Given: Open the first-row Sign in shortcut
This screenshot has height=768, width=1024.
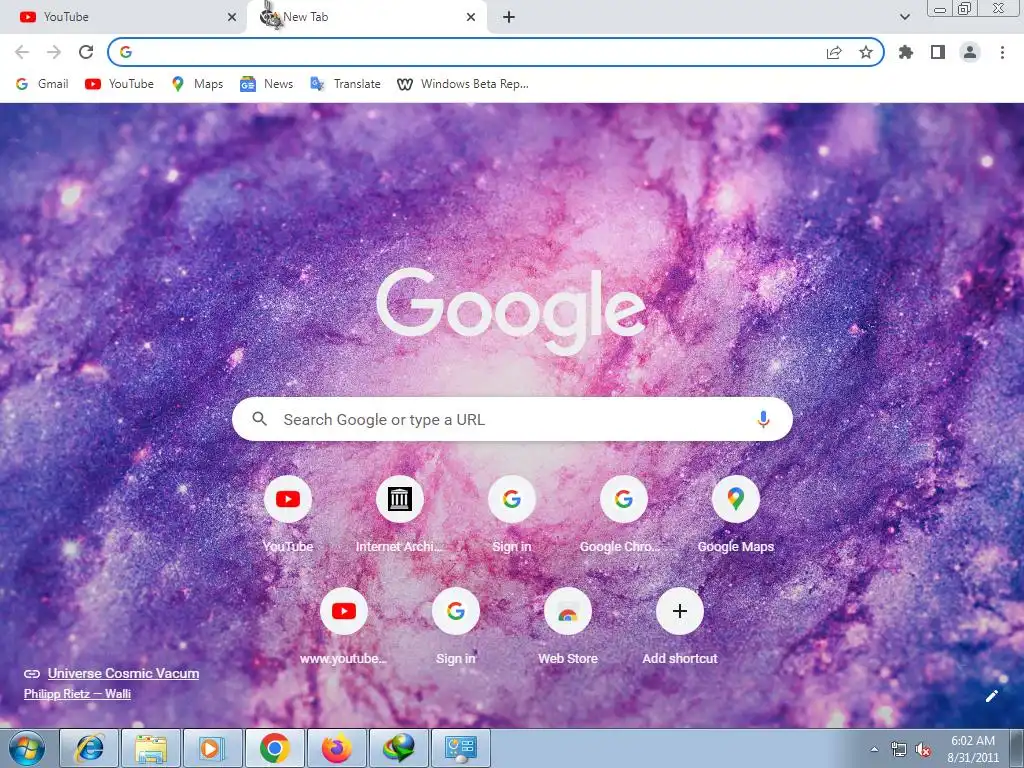Looking at the screenshot, I should click(x=512, y=515).
